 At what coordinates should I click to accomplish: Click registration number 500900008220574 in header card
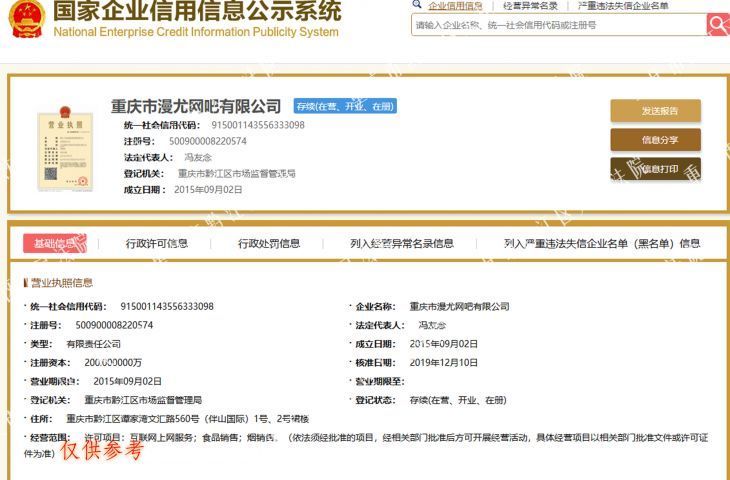coord(208,141)
